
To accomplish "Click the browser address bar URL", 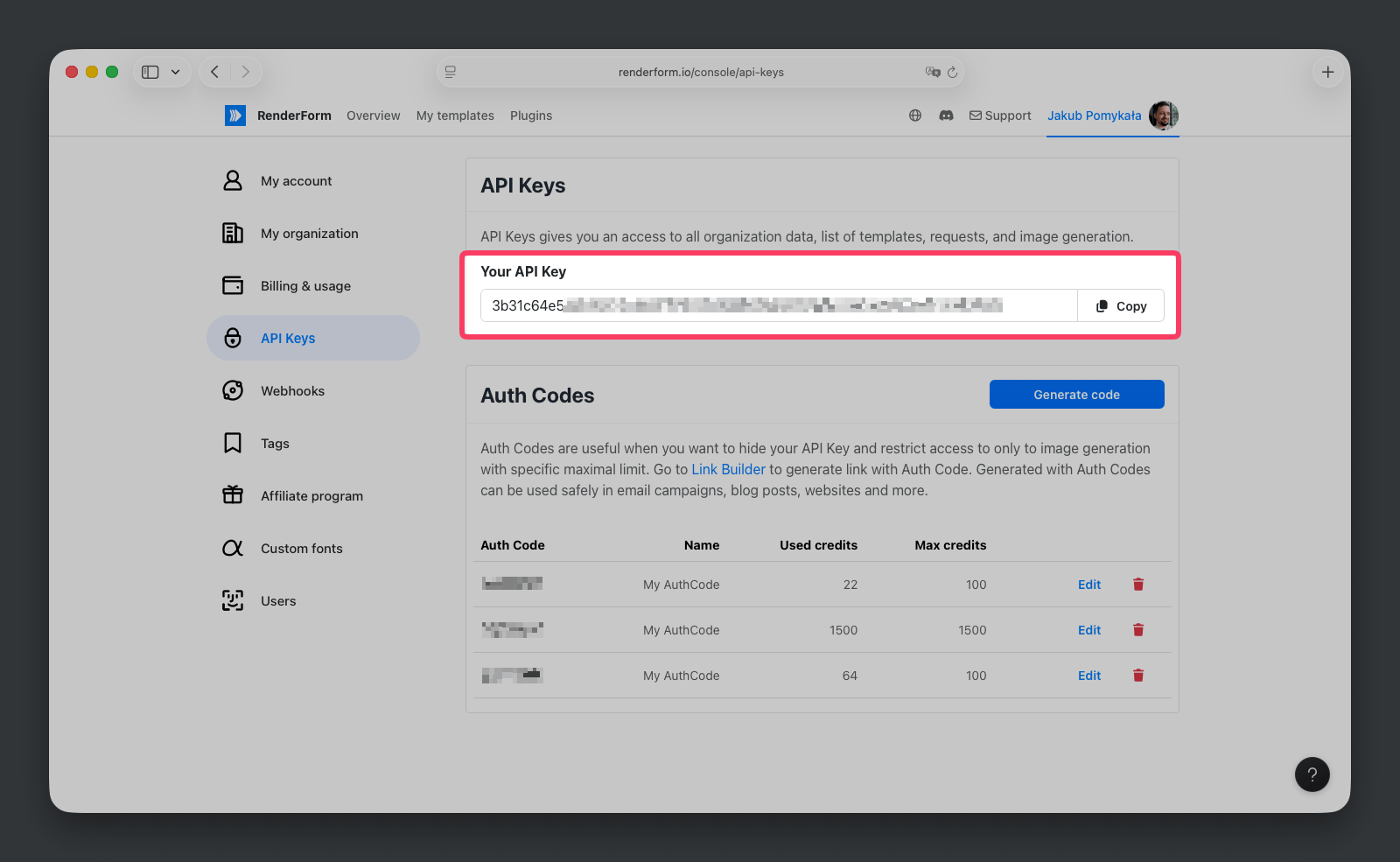I will 701,72.
